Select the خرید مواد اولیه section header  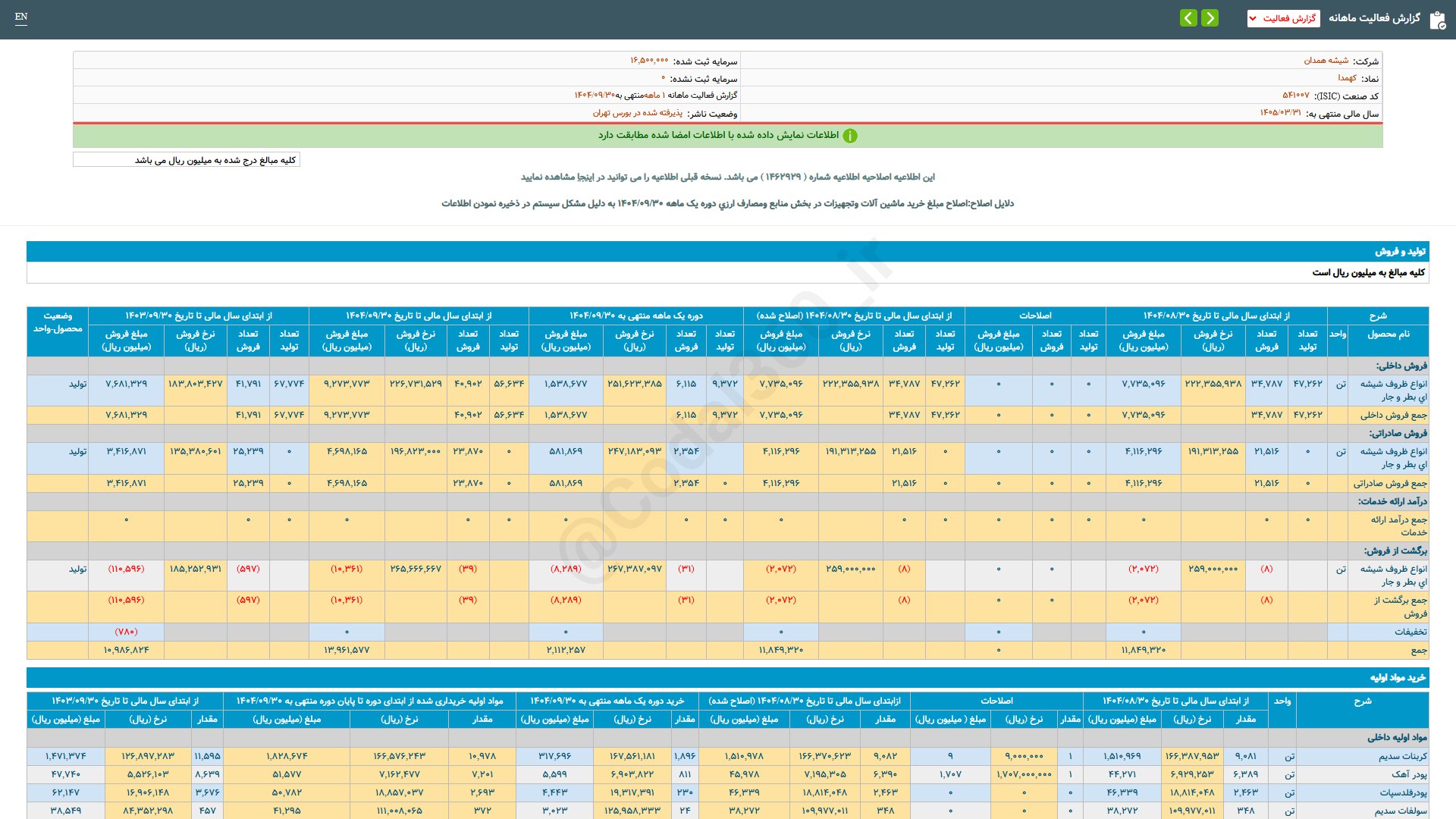click(x=1397, y=677)
